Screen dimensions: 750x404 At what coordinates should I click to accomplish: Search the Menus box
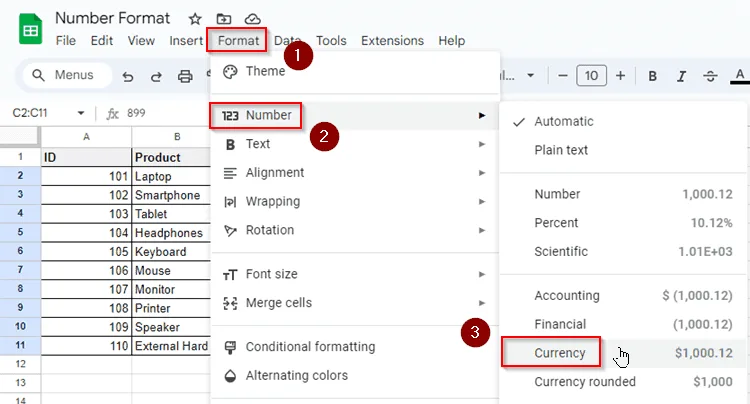click(x=67, y=75)
